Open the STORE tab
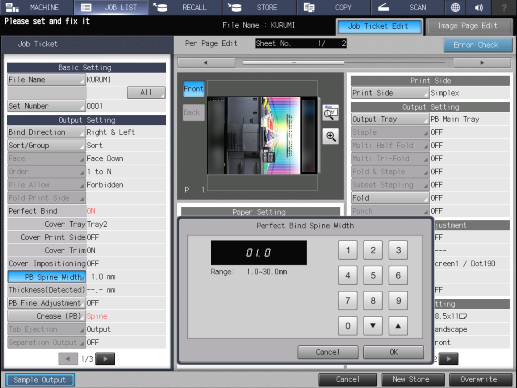Viewport: 517px width, 388px height. click(x=259, y=7)
